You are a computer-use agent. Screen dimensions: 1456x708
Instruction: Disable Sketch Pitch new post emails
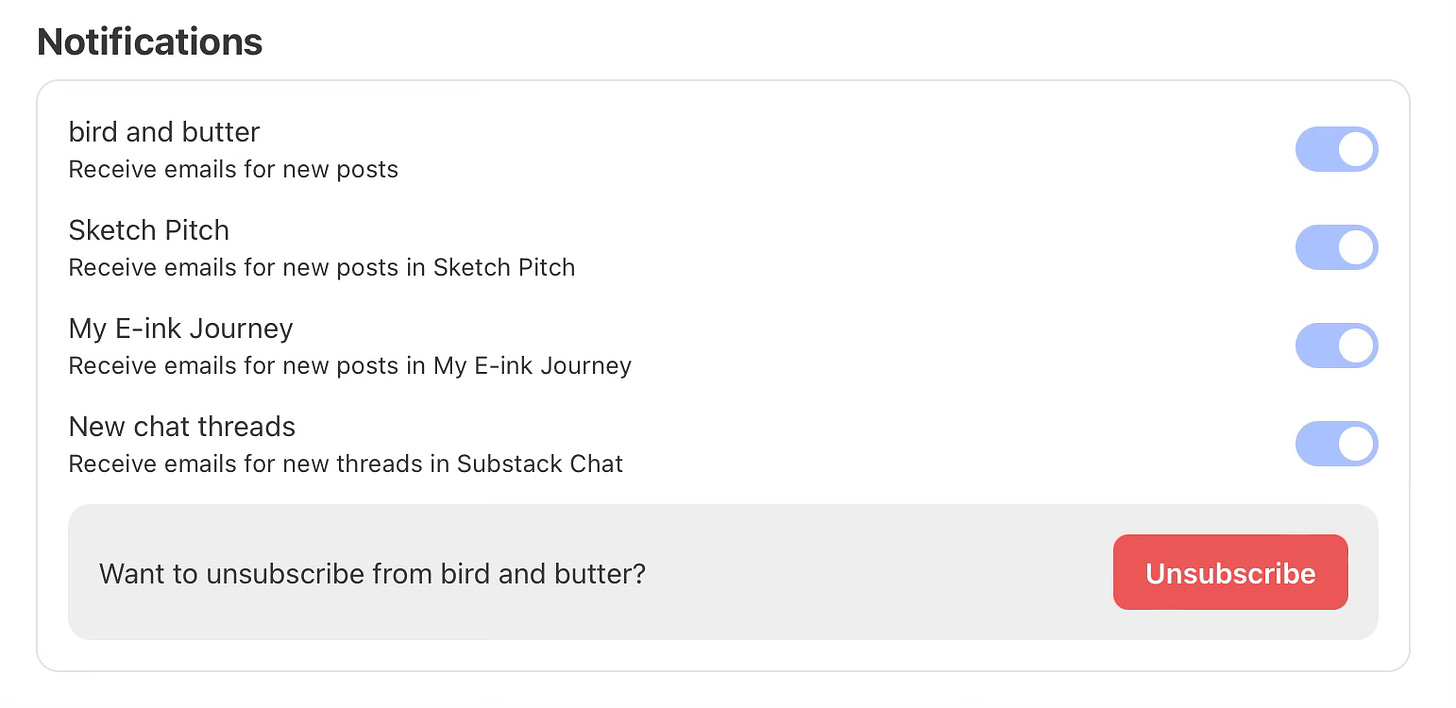[x=1336, y=248]
